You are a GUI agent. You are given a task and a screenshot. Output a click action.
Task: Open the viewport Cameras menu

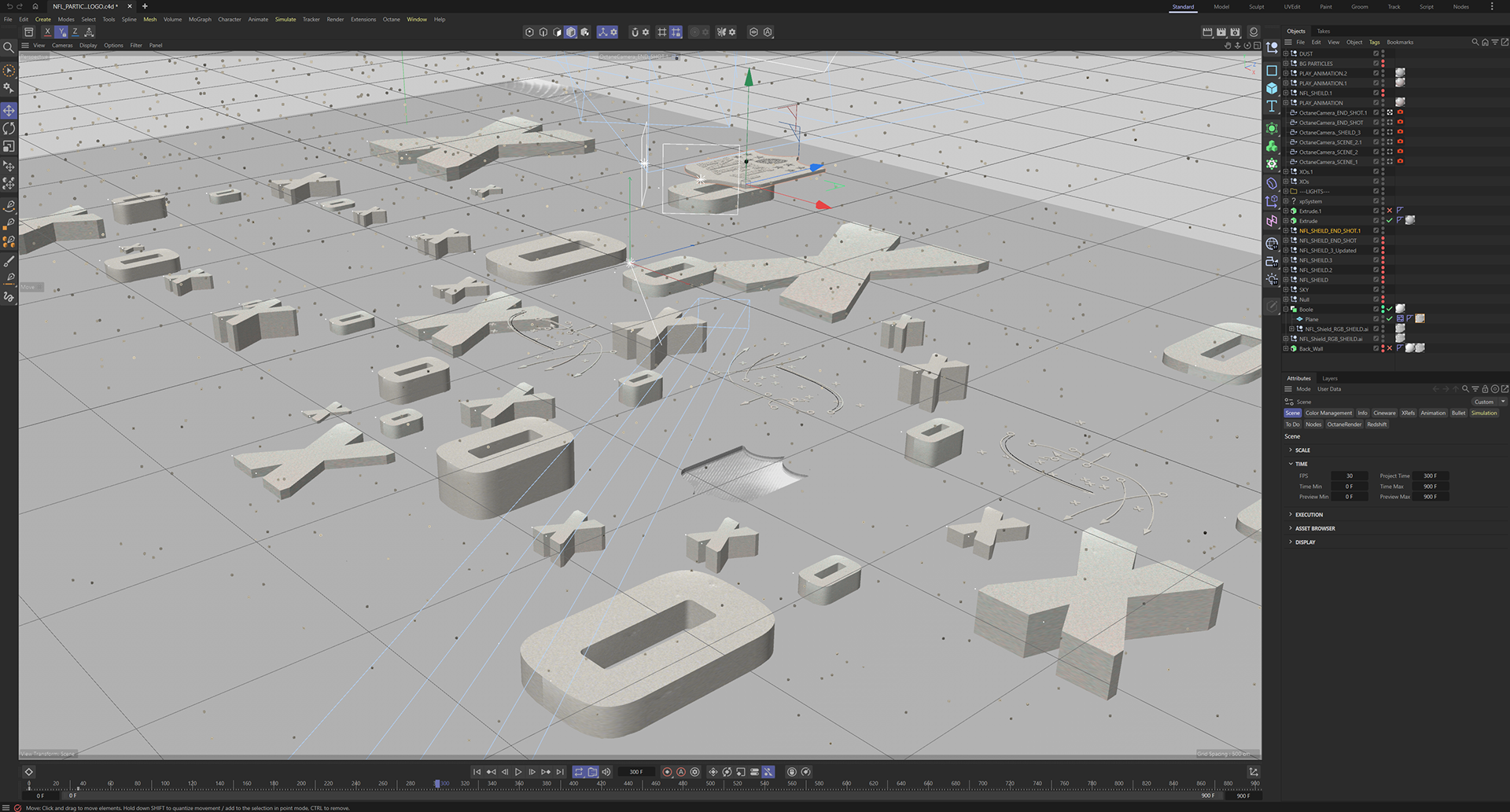pos(62,46)
